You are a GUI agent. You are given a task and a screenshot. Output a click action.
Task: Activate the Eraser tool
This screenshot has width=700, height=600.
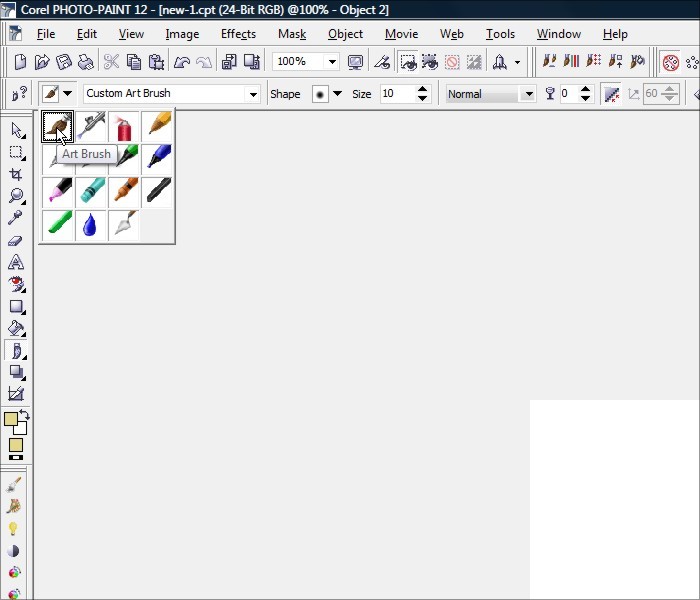16,240
